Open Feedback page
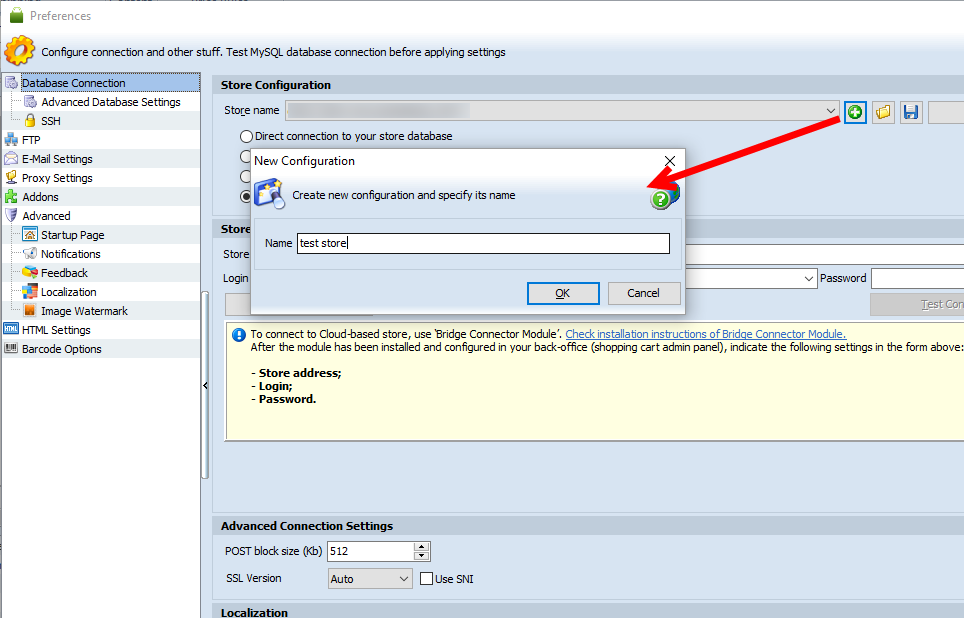 [x=64, y=273]
